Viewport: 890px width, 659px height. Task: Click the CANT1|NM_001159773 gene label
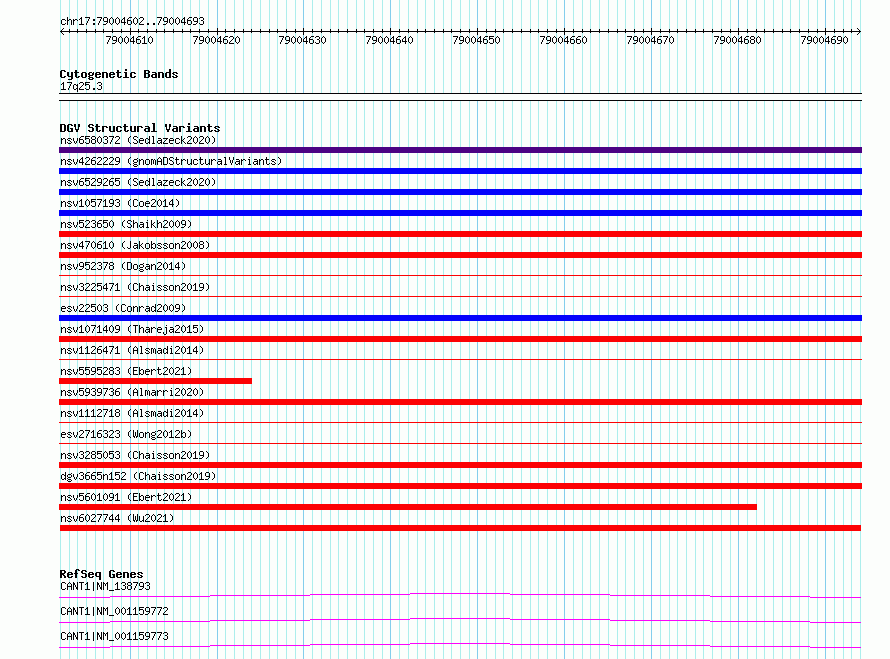[114, 636]
